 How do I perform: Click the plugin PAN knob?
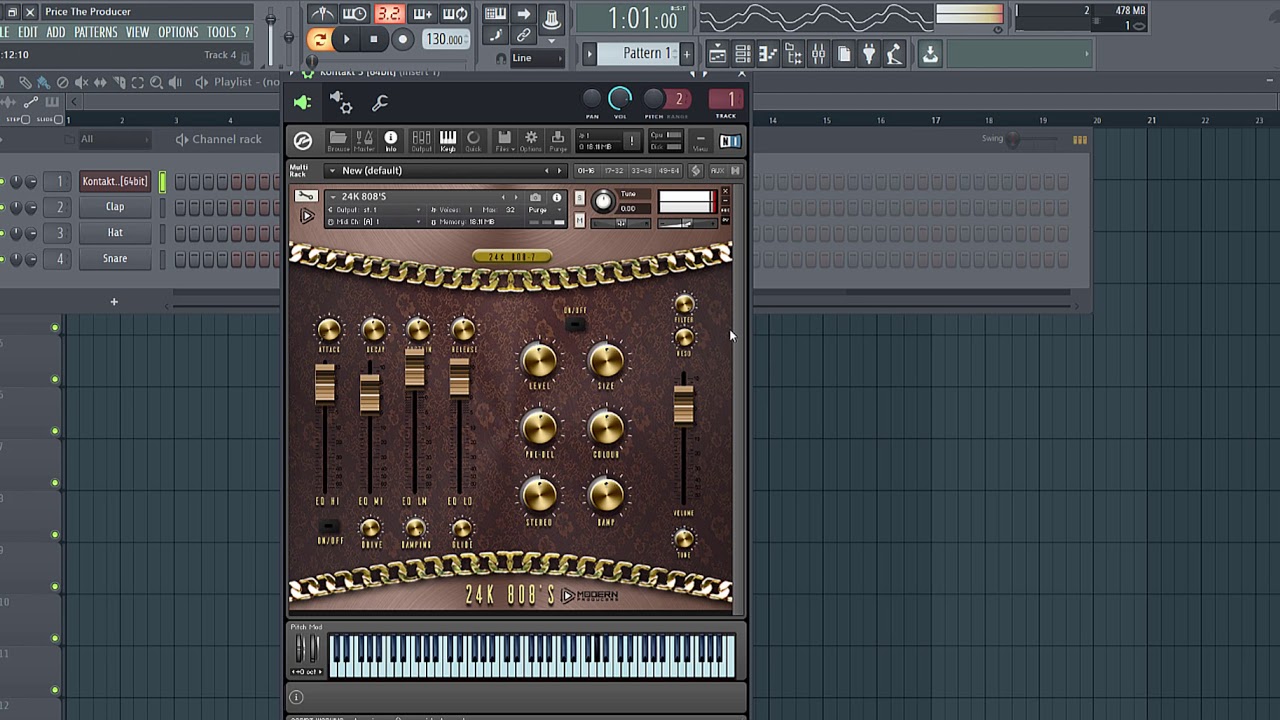coord(592,98)
